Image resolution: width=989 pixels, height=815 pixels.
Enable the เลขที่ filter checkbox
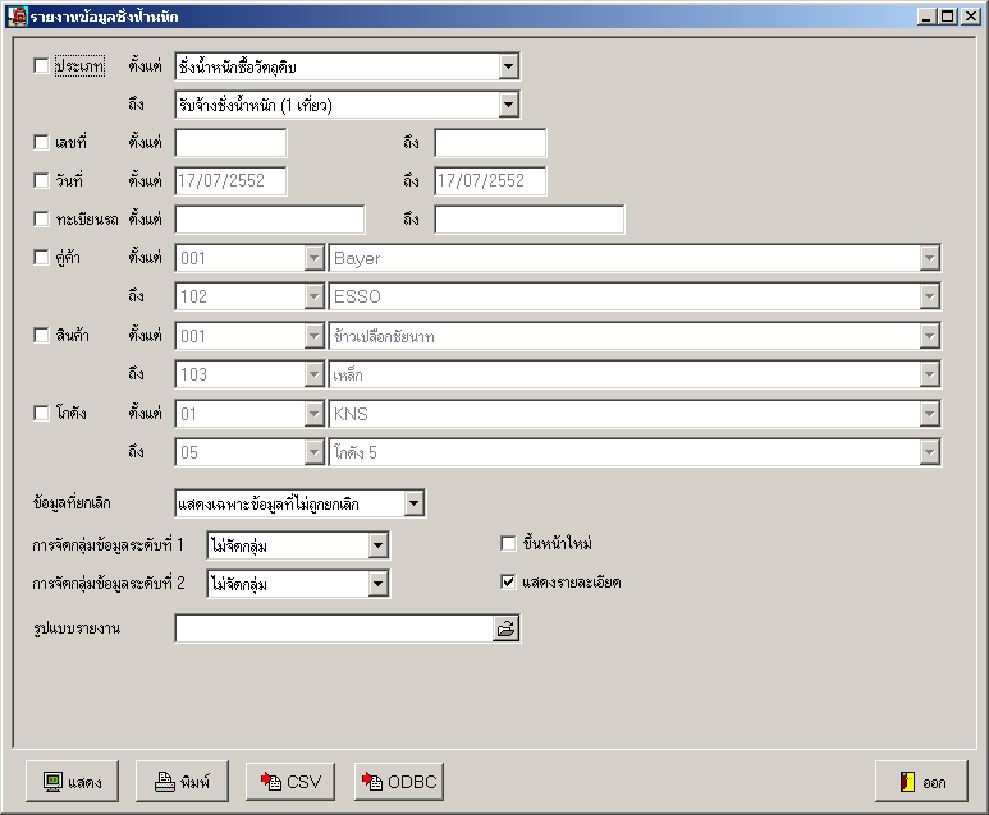click(41, 143)
